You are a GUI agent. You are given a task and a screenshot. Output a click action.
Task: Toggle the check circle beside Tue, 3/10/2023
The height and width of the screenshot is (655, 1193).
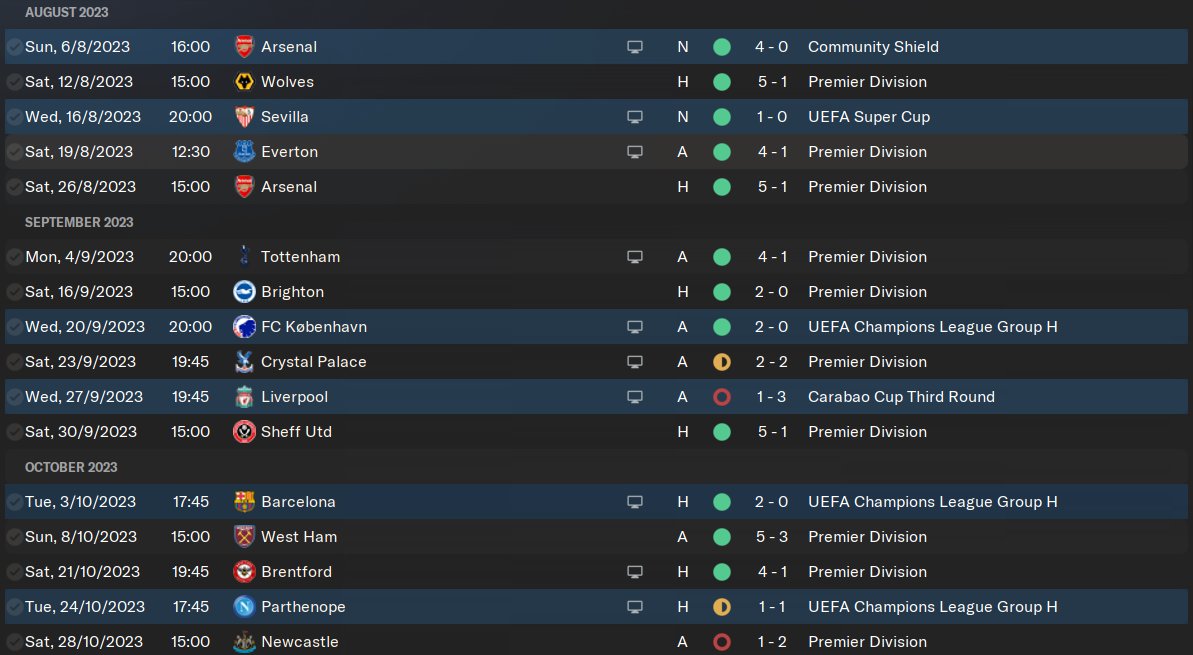coord(14,502)
